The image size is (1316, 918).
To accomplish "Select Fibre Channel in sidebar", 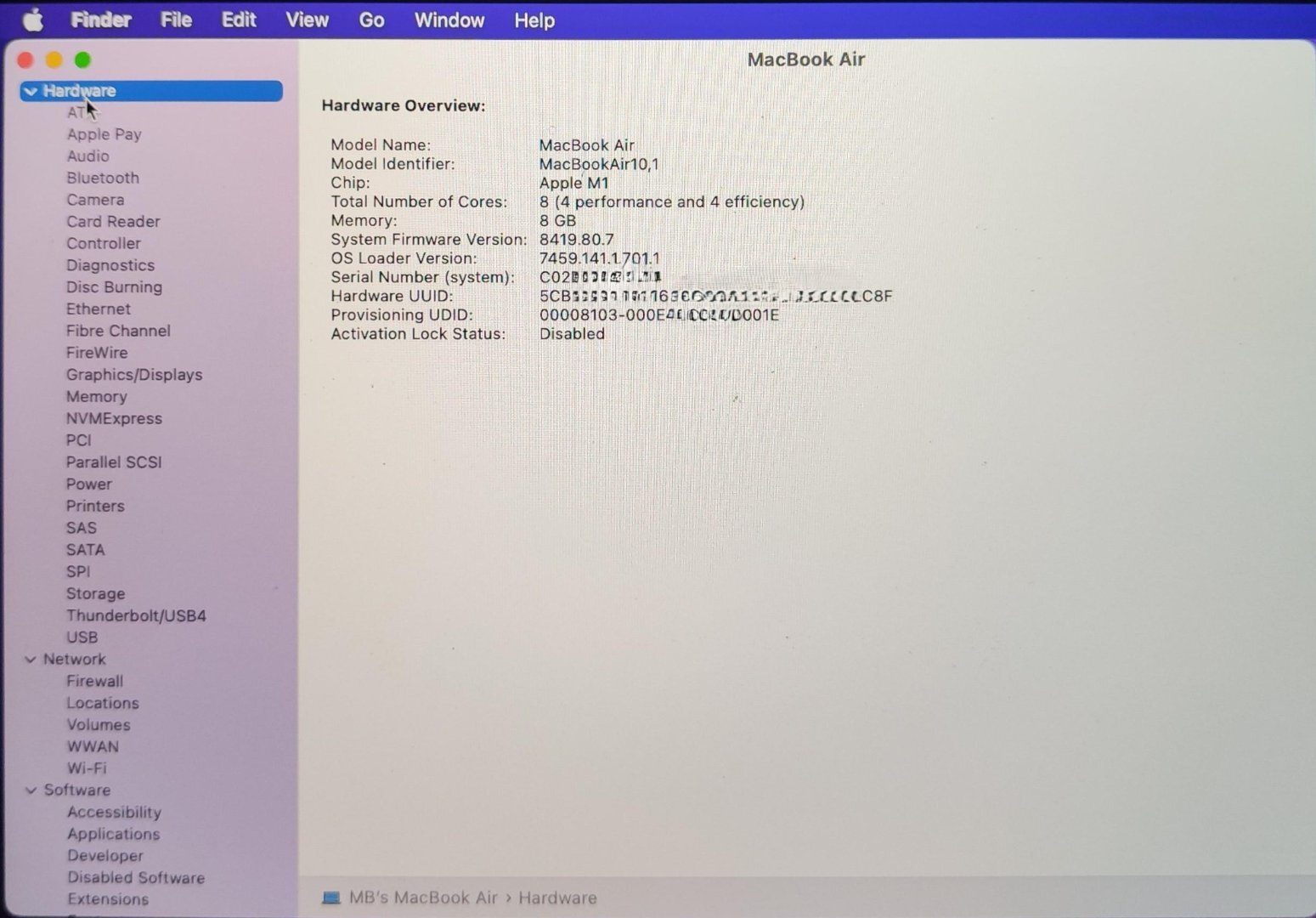I will (x=118, y=331).
